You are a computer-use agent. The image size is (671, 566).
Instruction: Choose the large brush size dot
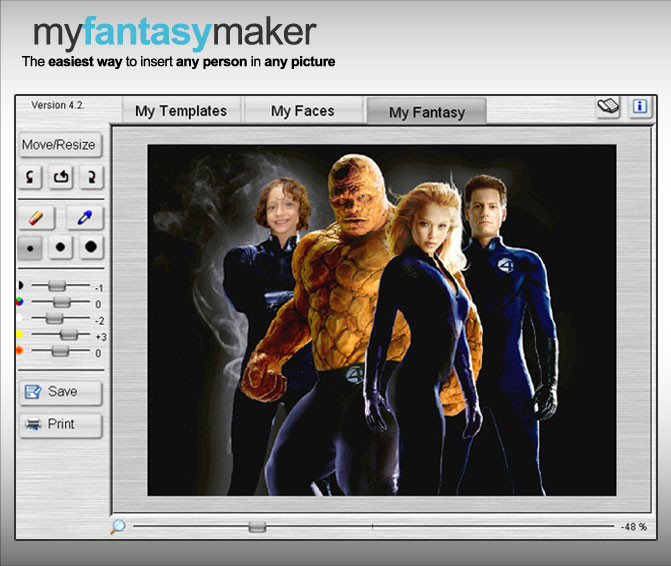click(x=91, y=247)
